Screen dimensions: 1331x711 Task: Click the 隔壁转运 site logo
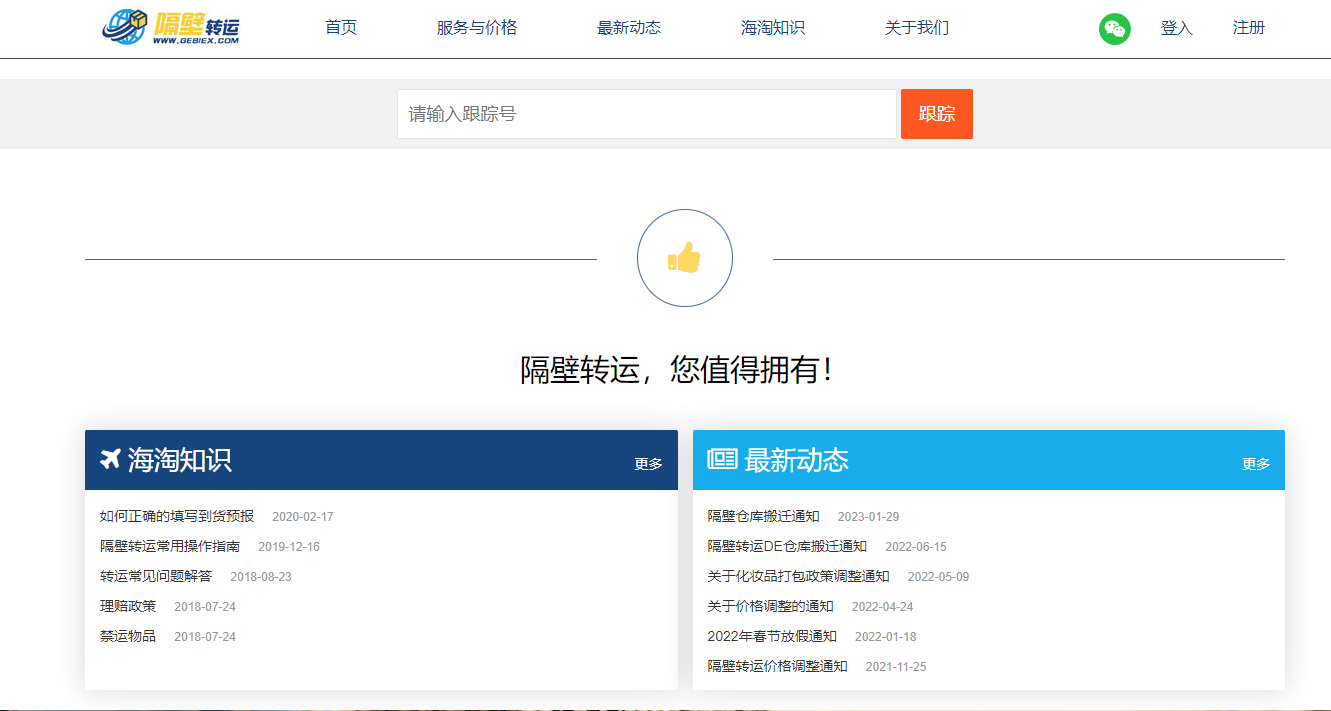171,27
